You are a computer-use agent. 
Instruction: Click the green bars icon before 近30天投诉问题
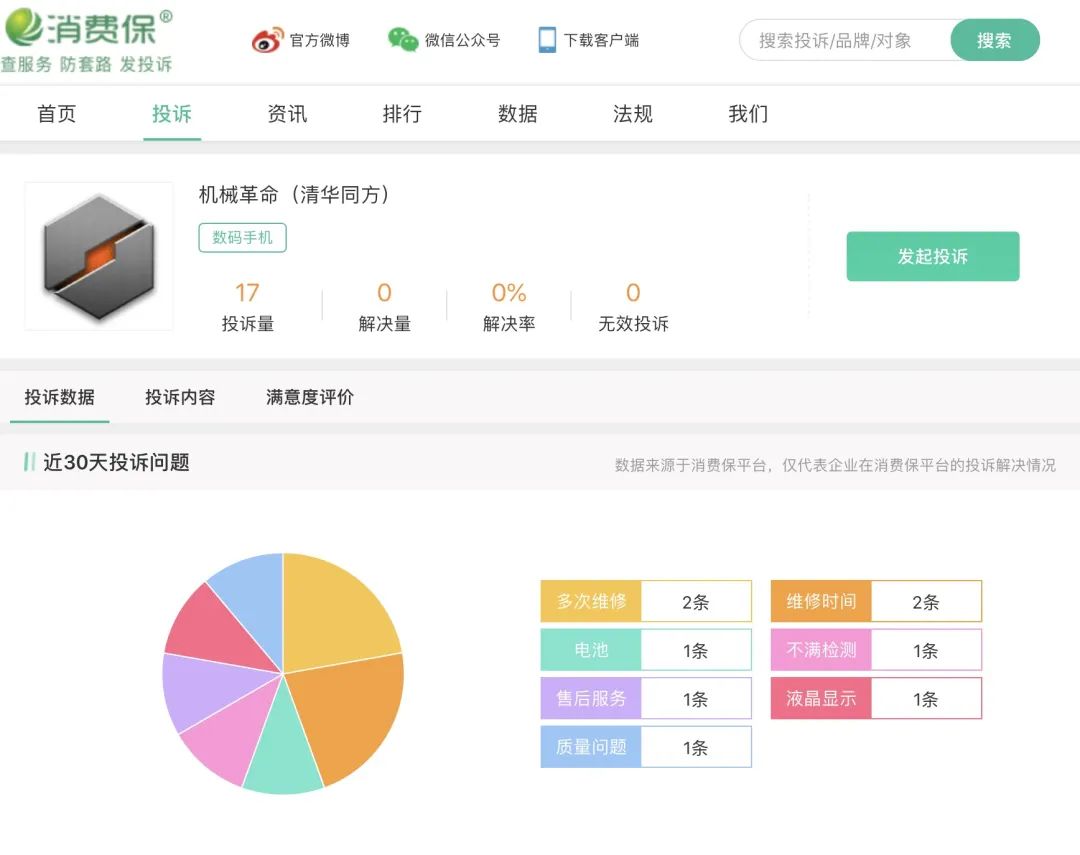(x=30, y=463)
